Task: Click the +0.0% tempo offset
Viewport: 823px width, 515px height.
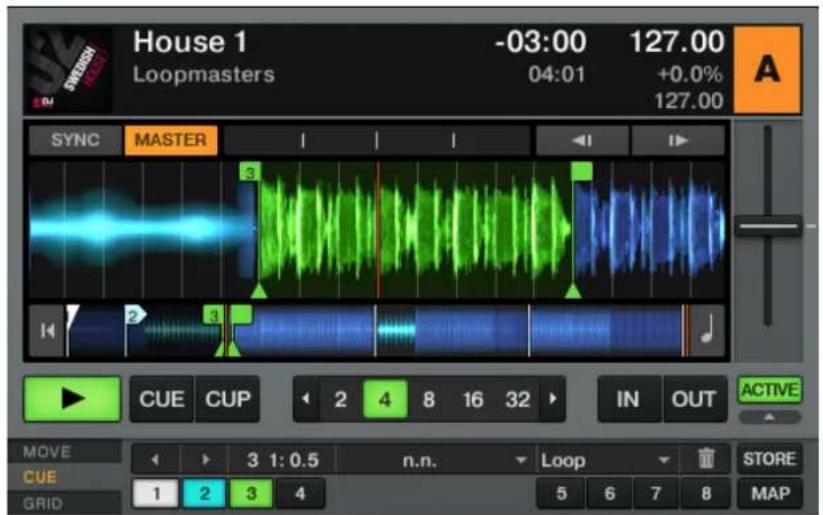Action: pos(690,75)
